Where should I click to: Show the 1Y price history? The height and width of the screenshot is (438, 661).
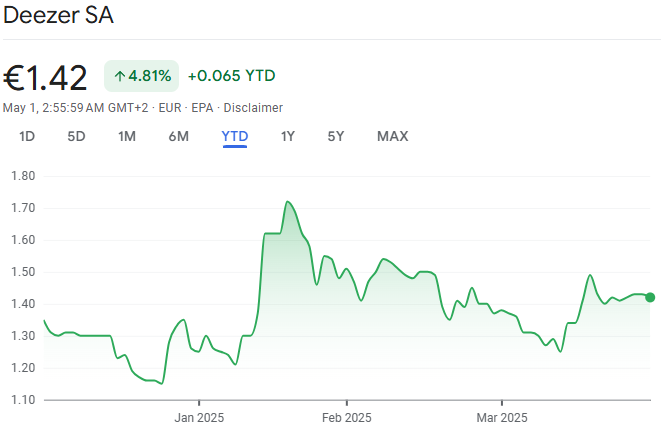click(x=288, y=137)
